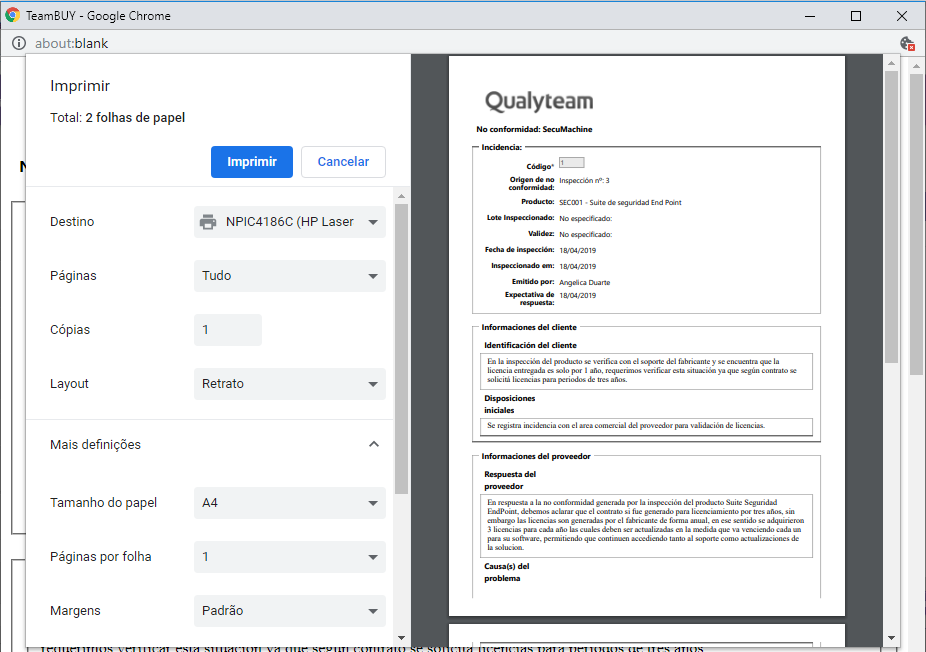
Task: Close the Chrome window
Action: [902, 16]
